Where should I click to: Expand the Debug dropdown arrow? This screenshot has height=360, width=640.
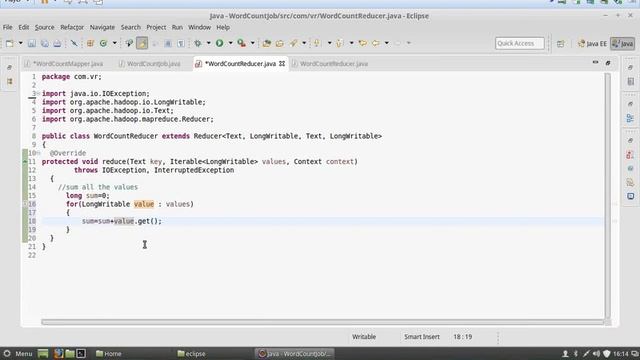(209, 43)
